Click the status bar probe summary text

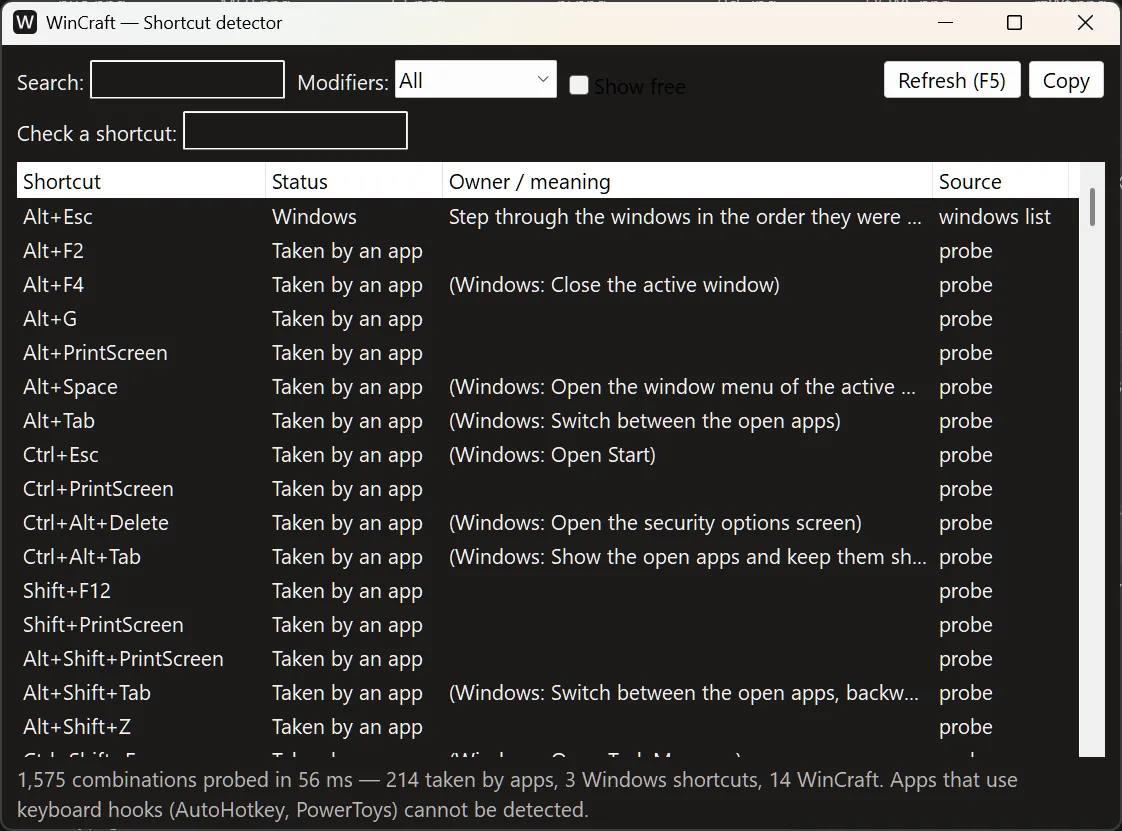coord(517,794)
